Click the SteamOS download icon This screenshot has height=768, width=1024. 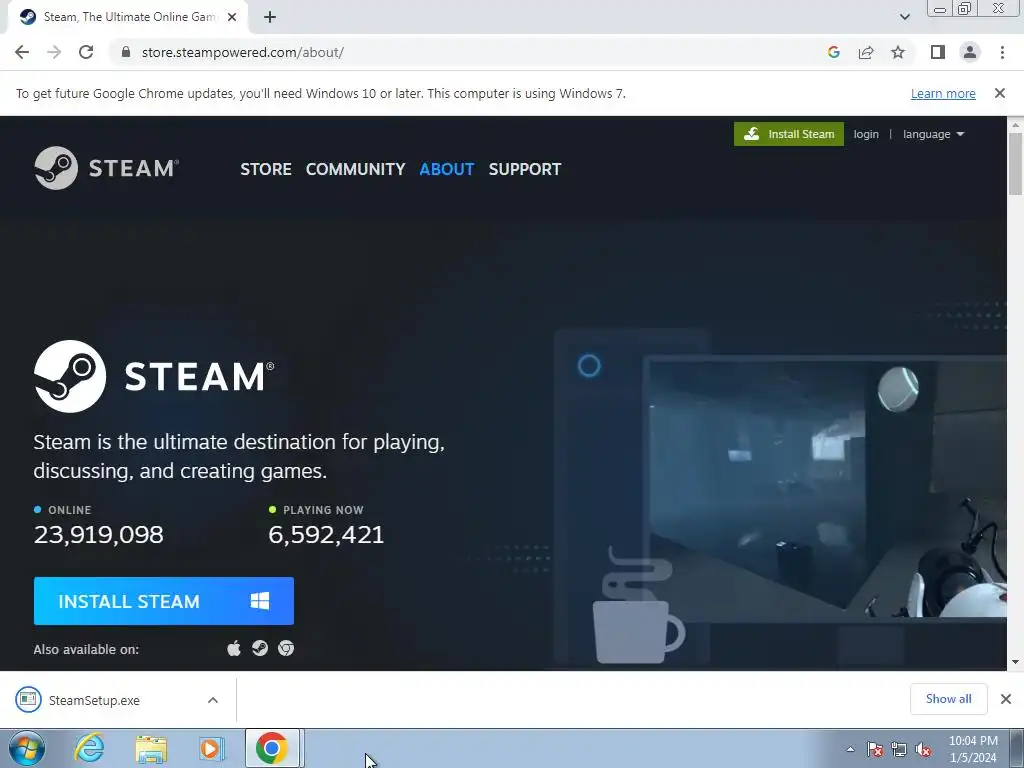260,648
